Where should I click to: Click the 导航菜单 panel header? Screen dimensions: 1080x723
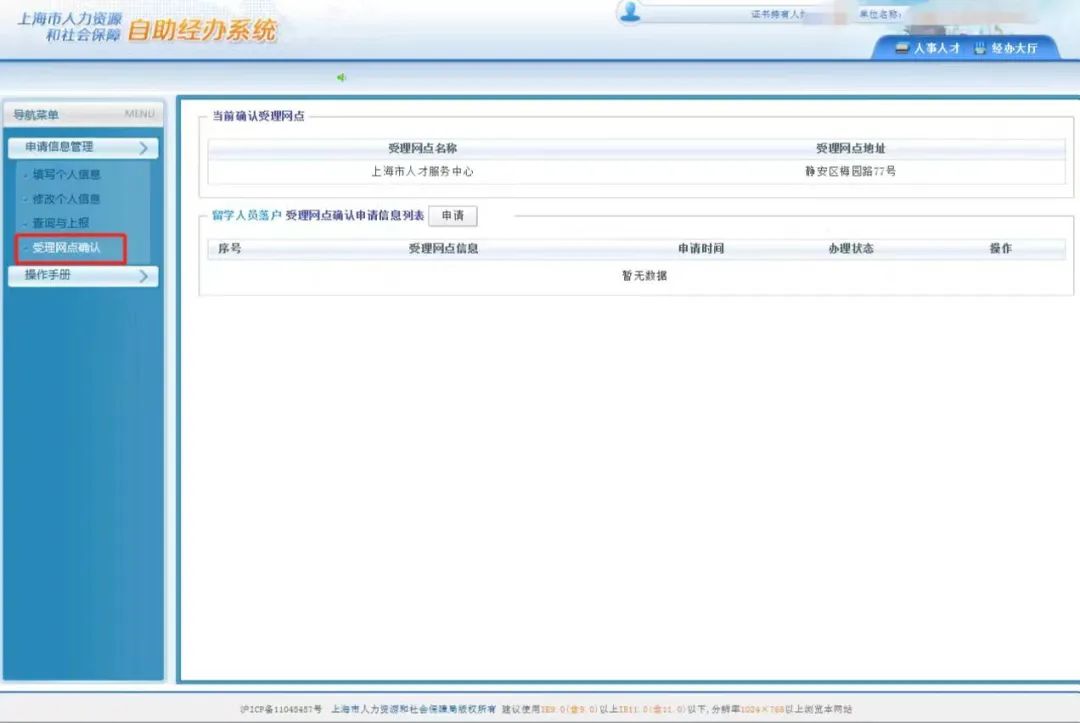pyautogui.click(x=83, y=114)
